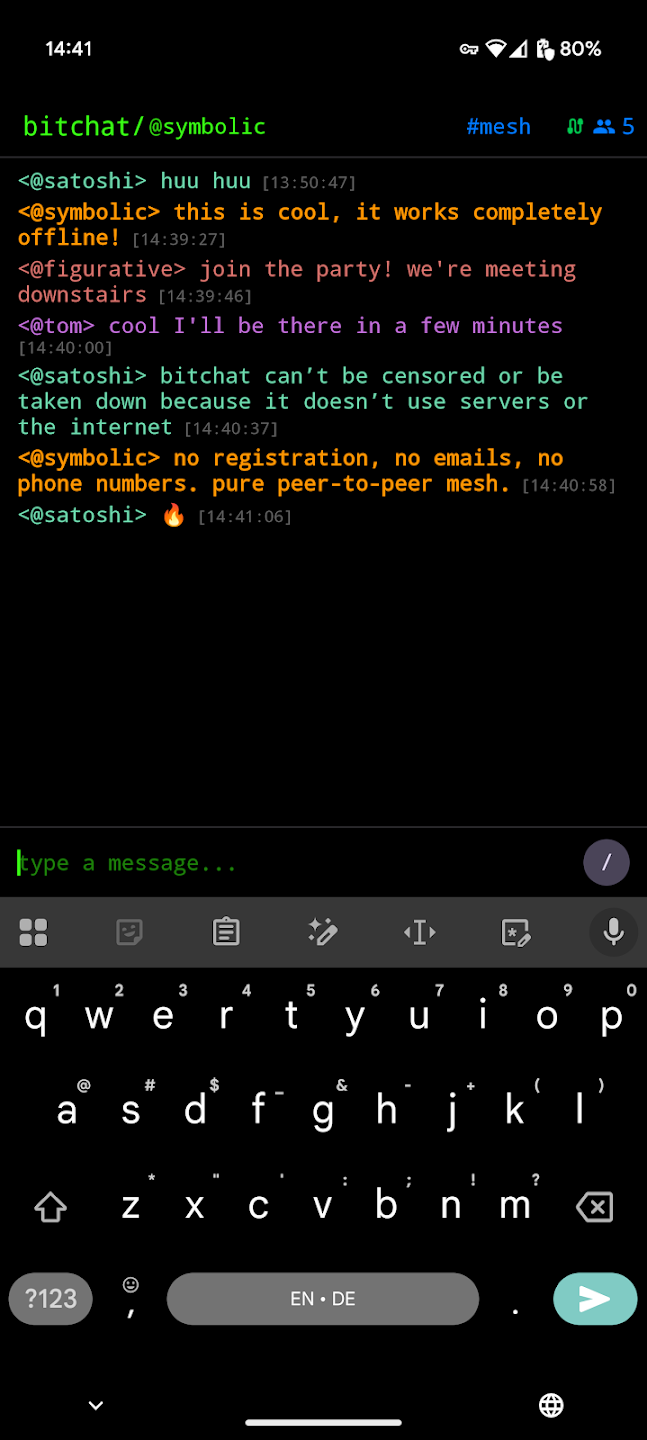This screenshot has height=1440, width=647.
Task: Open the keyboard clipboard icon
Action: (226, 932)
